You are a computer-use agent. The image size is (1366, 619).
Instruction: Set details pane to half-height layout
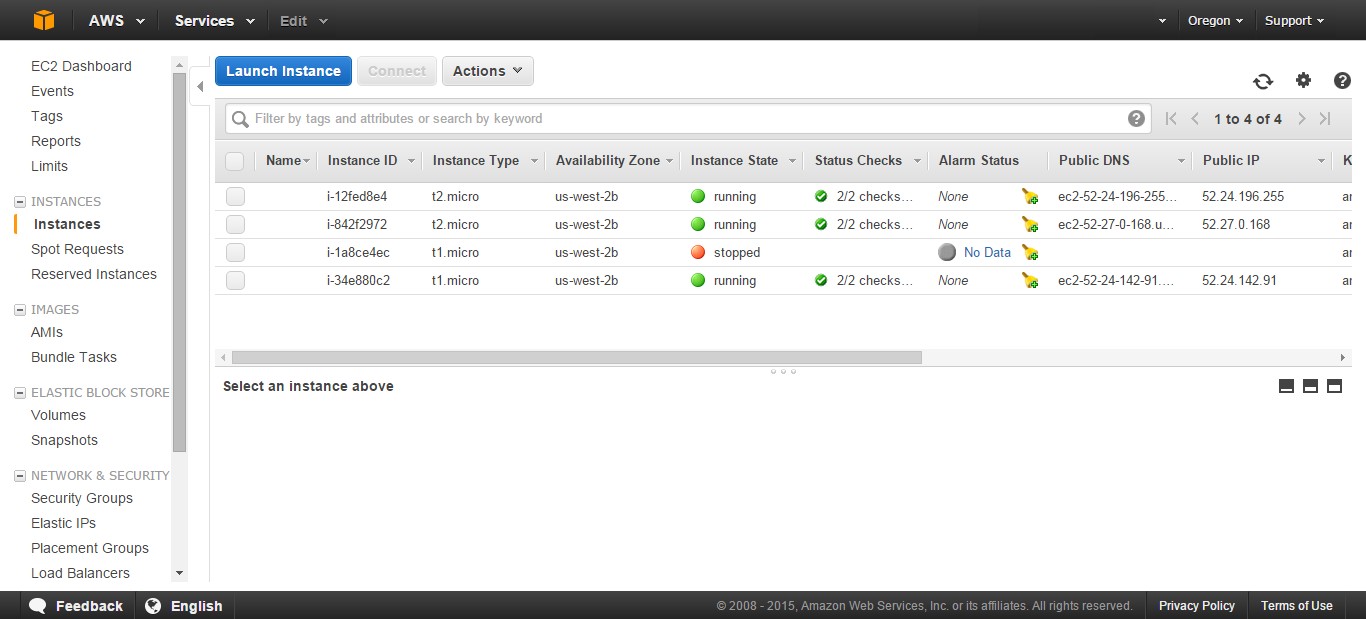coord(1310,386)
